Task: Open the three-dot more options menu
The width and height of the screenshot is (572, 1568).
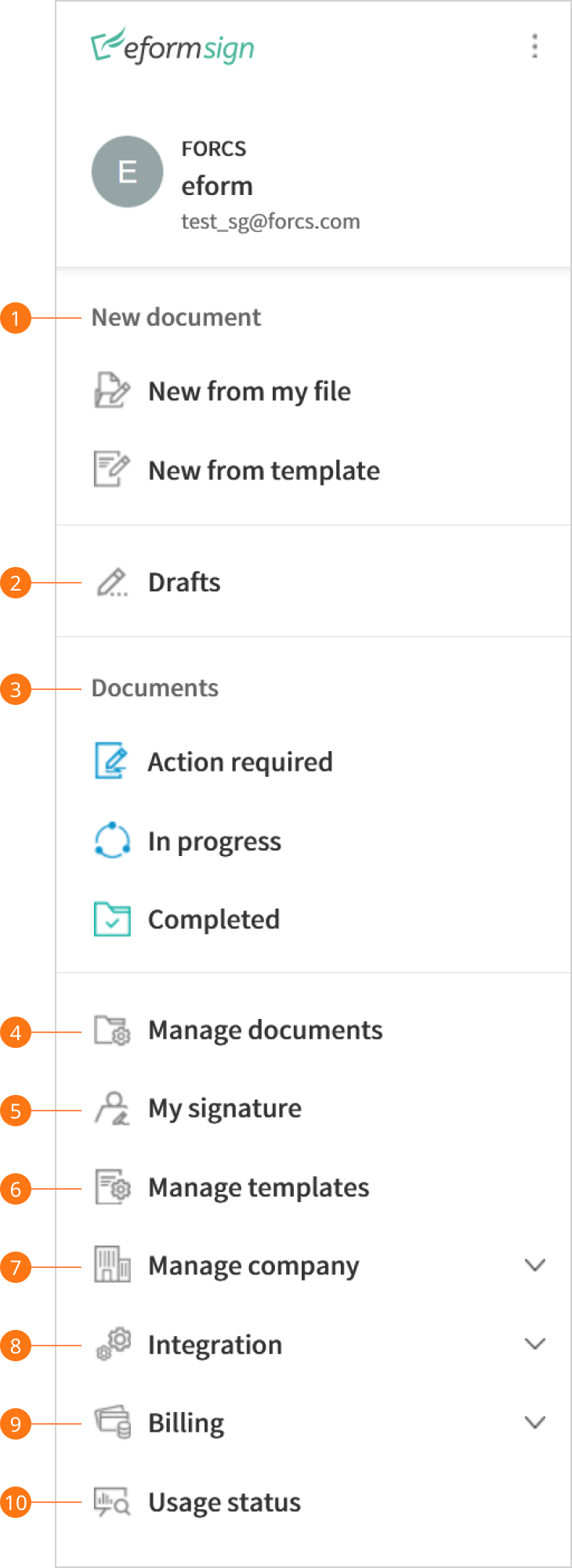Action: 534,46
